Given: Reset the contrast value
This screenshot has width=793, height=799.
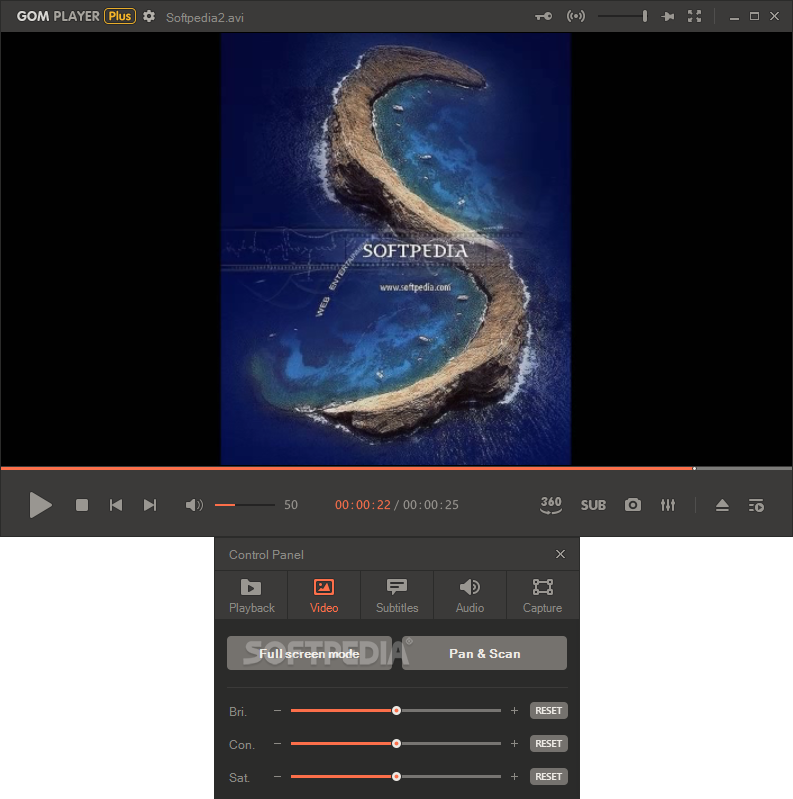Looking at the screenshot, I should [x=549, y=743].
